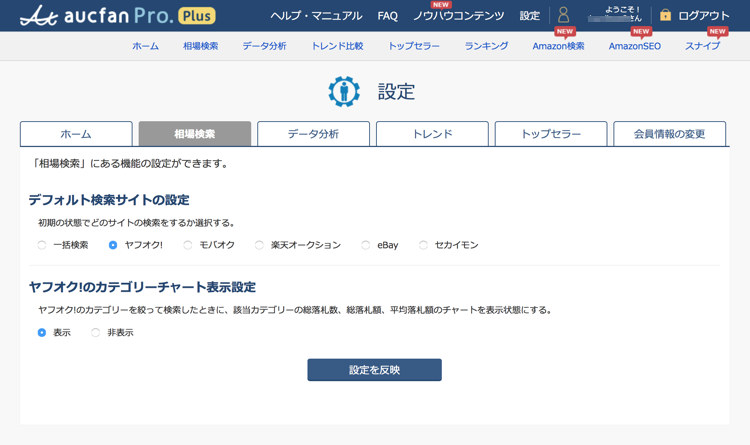The height and width of the screenshot is (445, 750).
Task: Select the eBay radio option
Action: point(366,245)
